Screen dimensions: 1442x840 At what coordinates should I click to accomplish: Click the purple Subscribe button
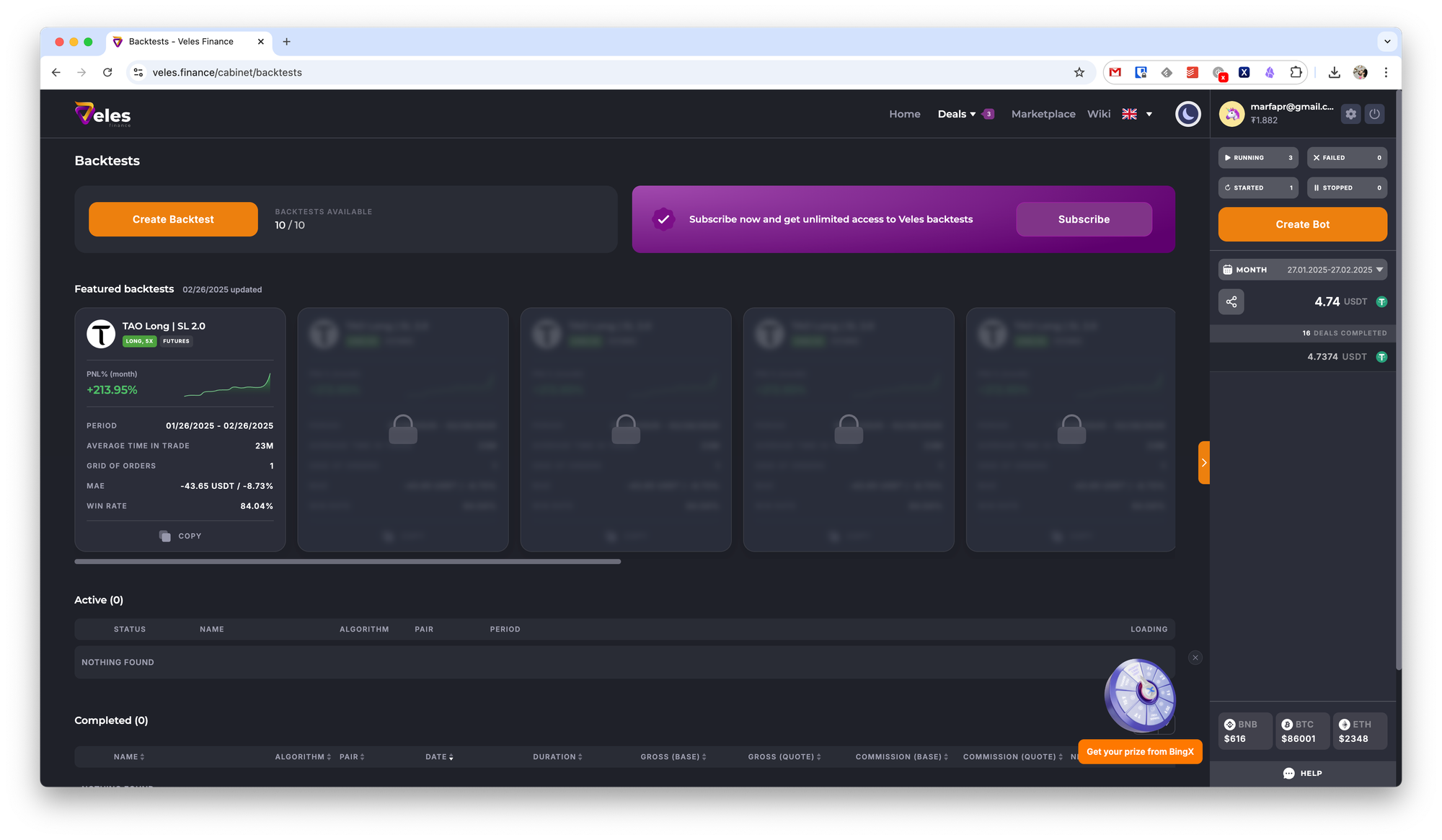coord(1083,219)
